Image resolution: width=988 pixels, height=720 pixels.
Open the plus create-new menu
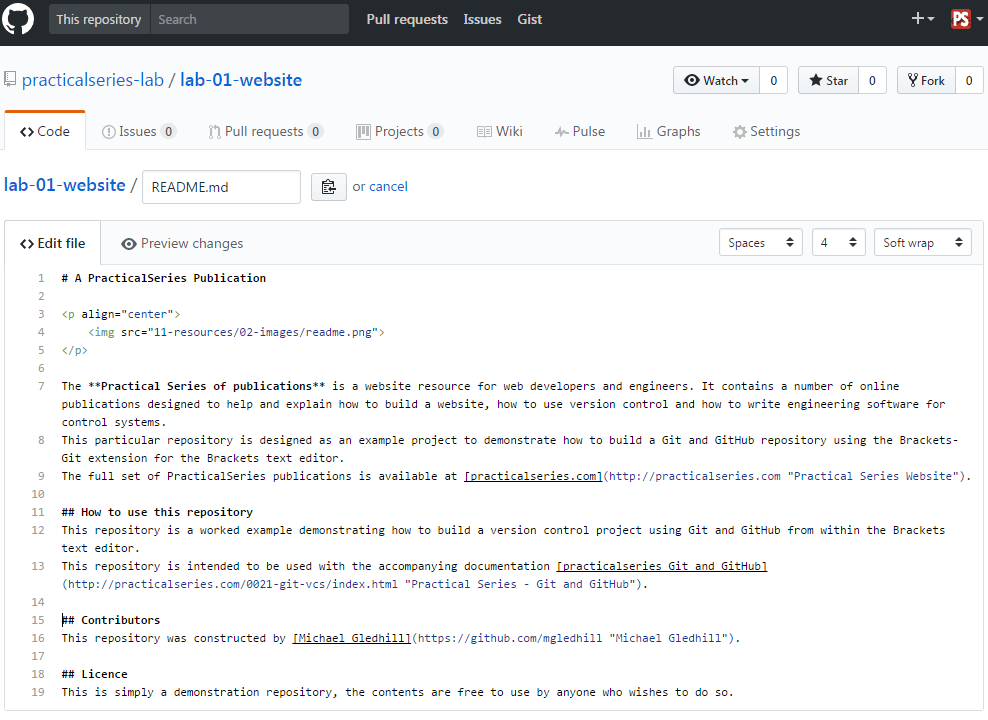[922, 19]
